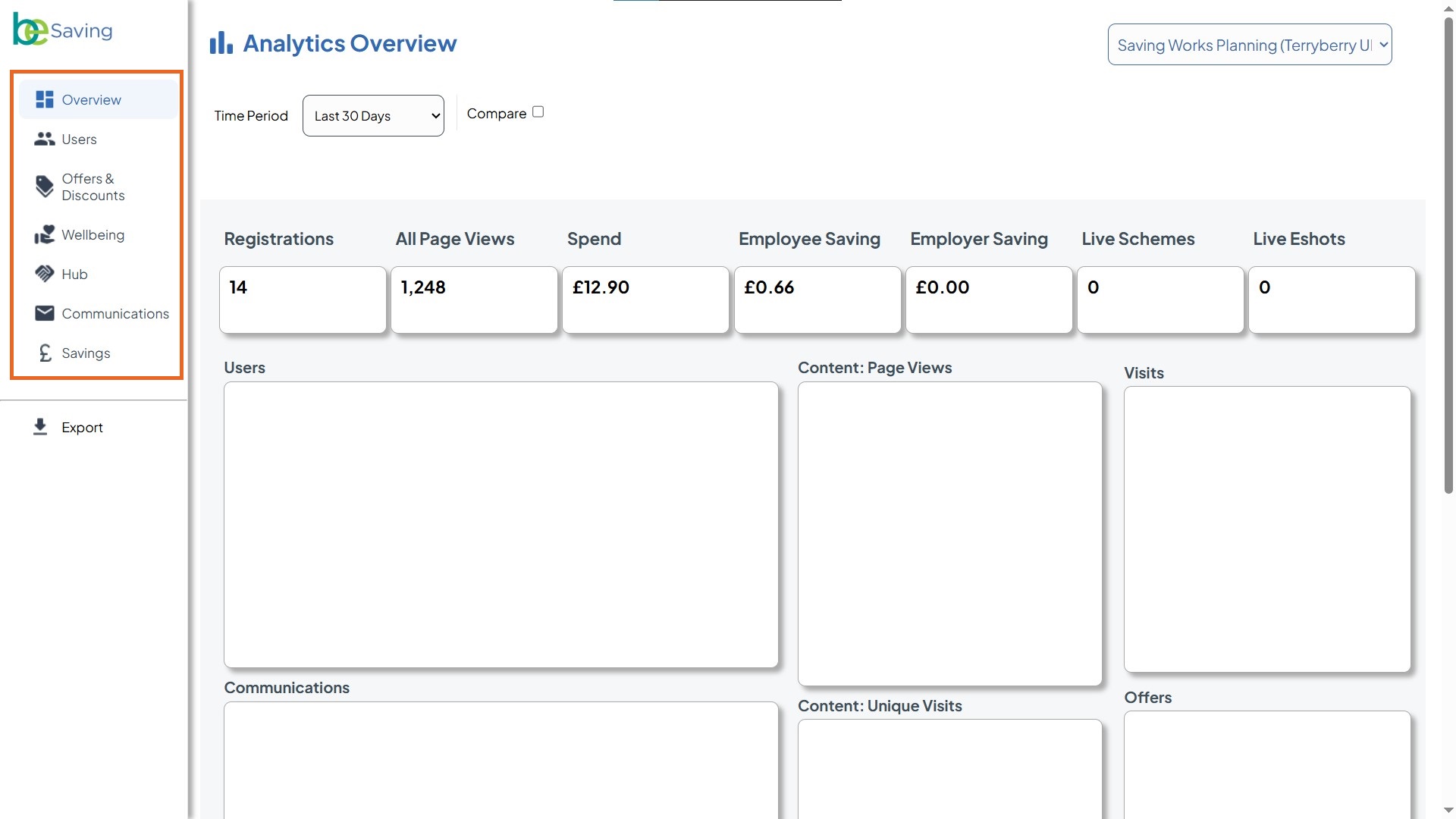Screen dimensions: 1456x819
Task: Tick the Compare checkbox
Action: pos(538,111)
